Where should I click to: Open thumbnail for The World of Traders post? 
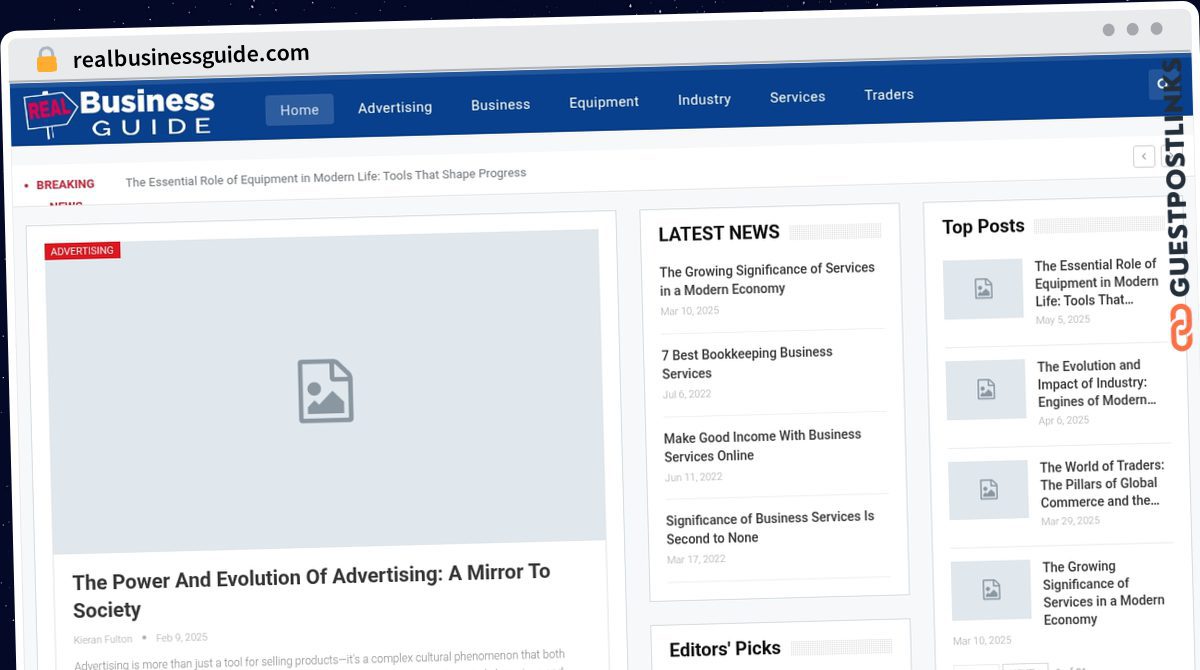[988, 490]
